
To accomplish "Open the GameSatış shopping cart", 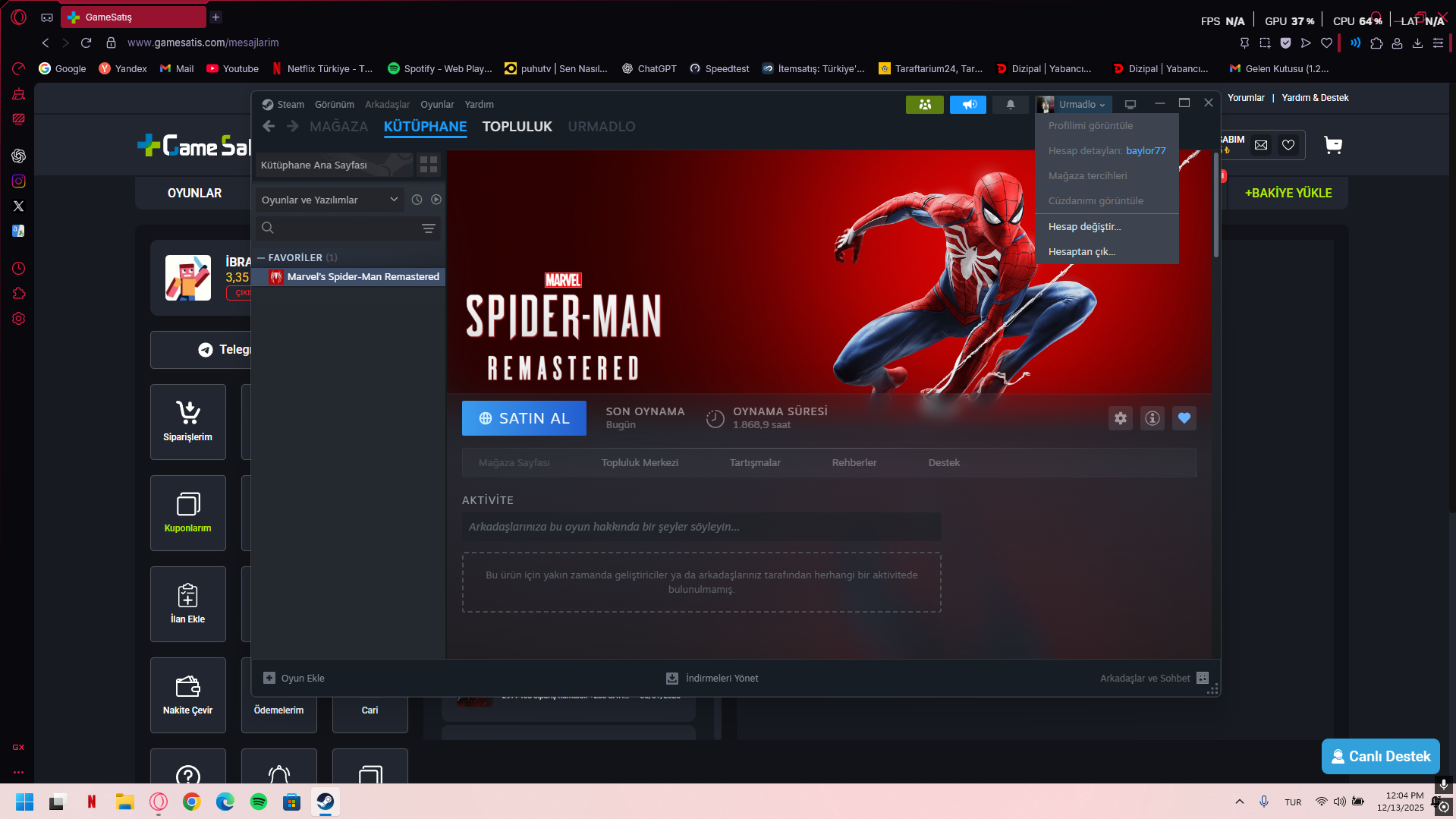I will click(1333, 145).
